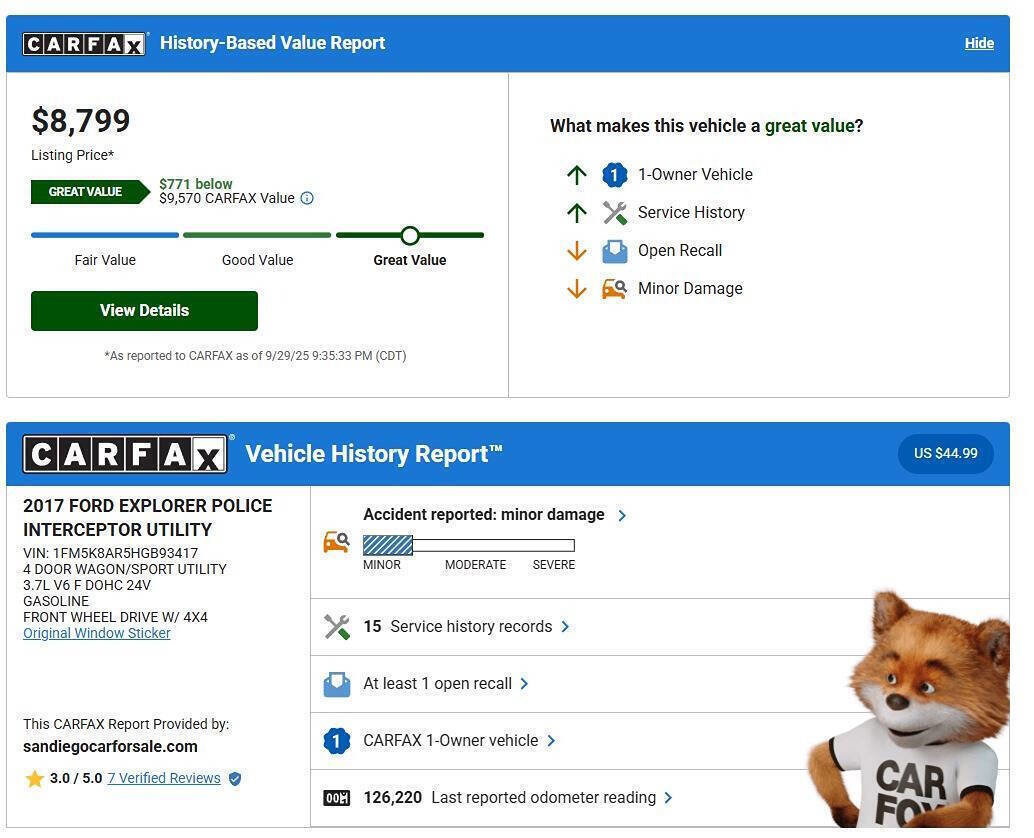The height and width of the screenshot is (838, 1034).
Task: Click the verified reviews shield icon
Action: pos(235,779)
